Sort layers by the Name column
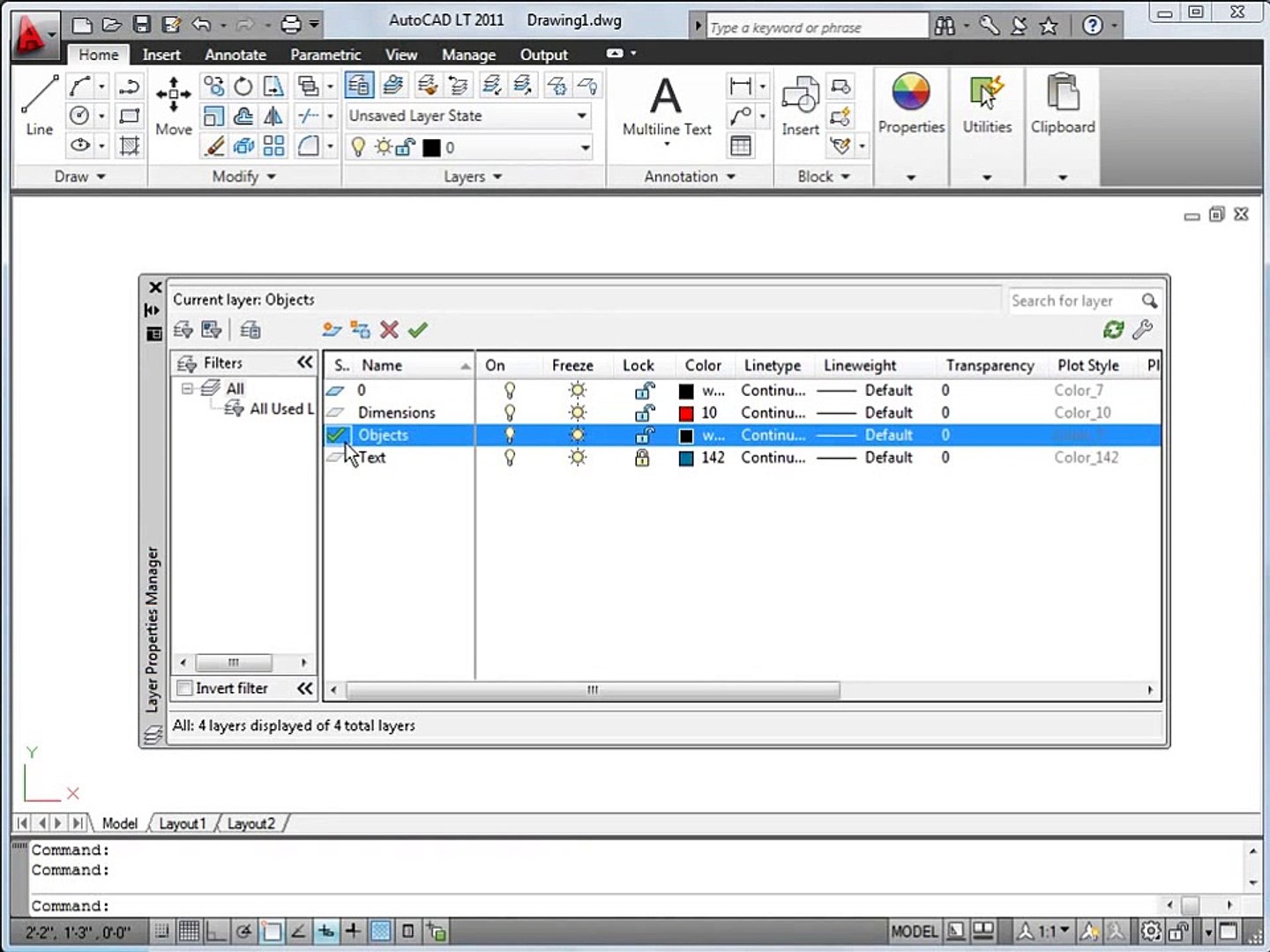This screenshot has width=1270, height=952. tap(414, 365)
